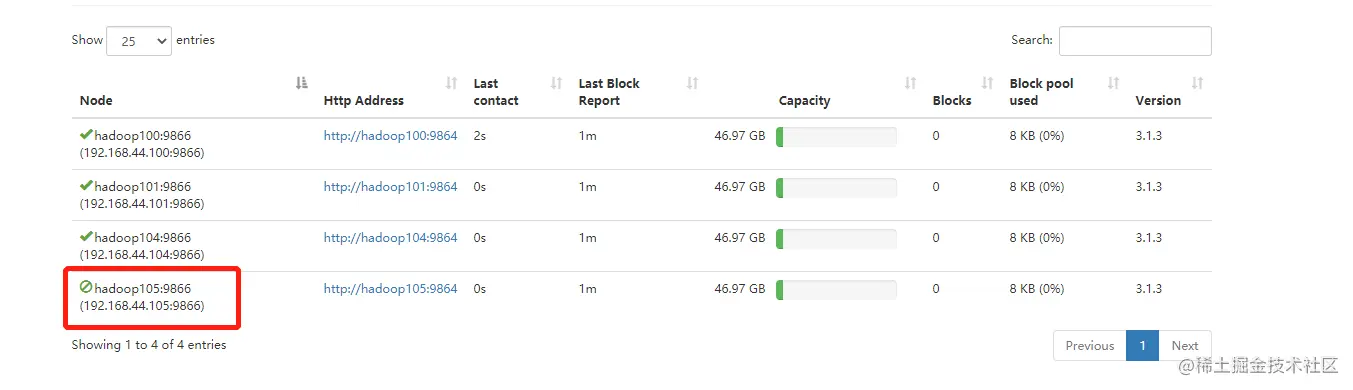Click sort arrows next to Last contact
This screenshot has height=390, width=1353.
click(557, 83)
